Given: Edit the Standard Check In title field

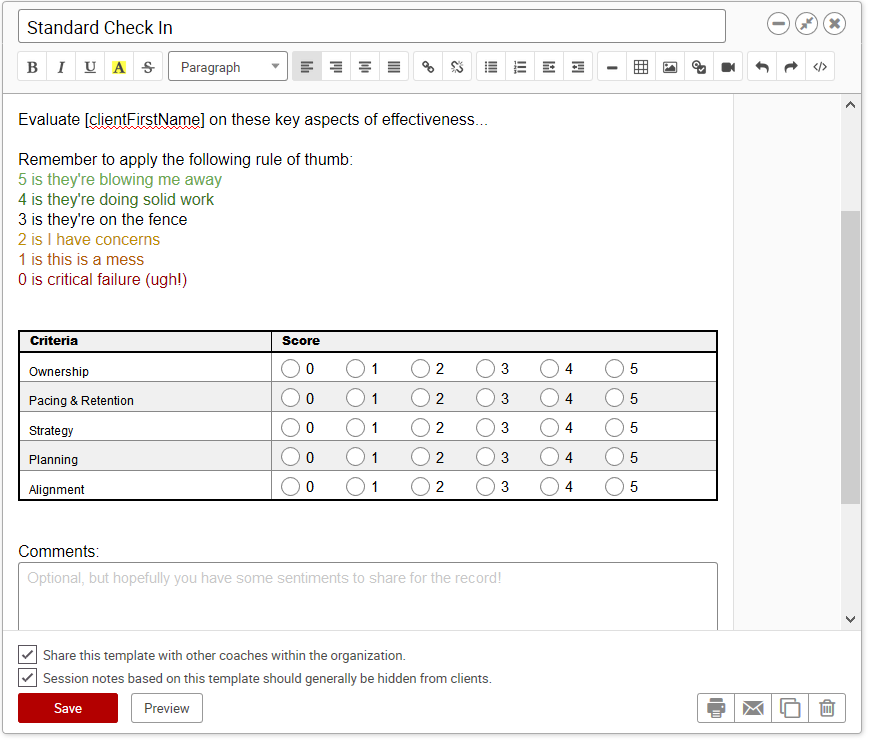Looking at the screenshot, I should [x=372, y=26].
